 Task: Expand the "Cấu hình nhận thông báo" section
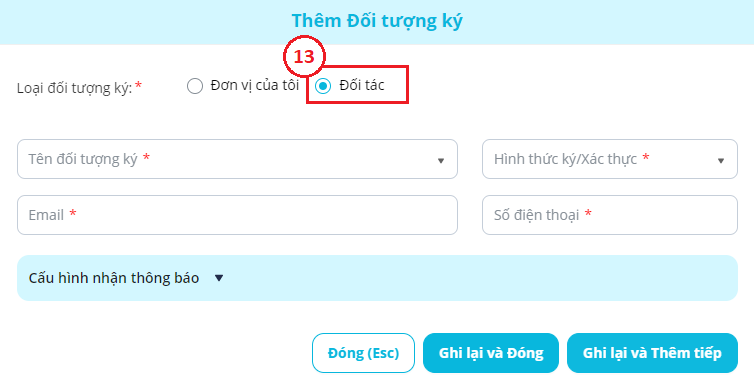[x=377, y=278]
